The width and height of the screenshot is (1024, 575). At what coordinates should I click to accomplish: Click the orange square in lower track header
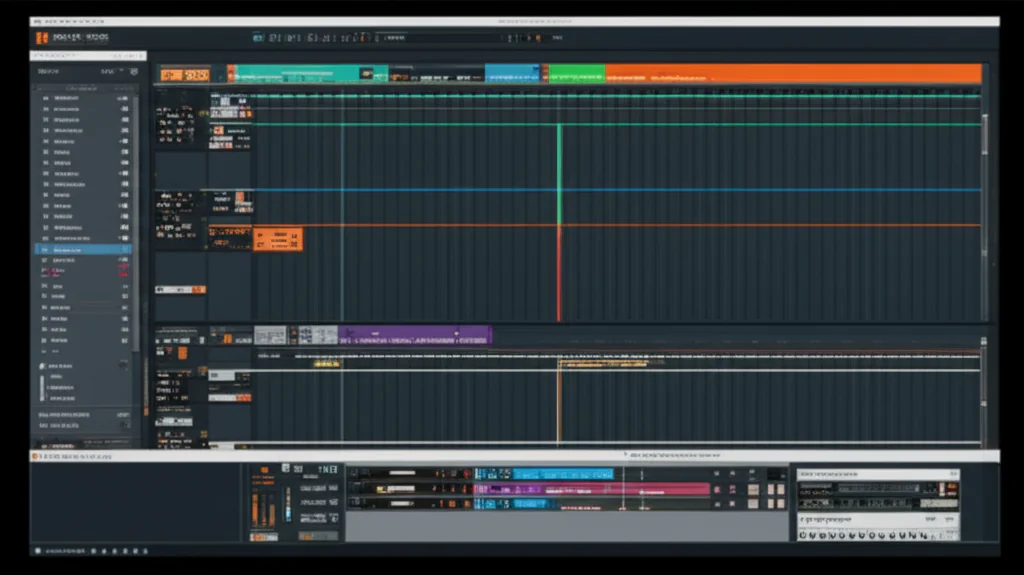pos(182,353)
